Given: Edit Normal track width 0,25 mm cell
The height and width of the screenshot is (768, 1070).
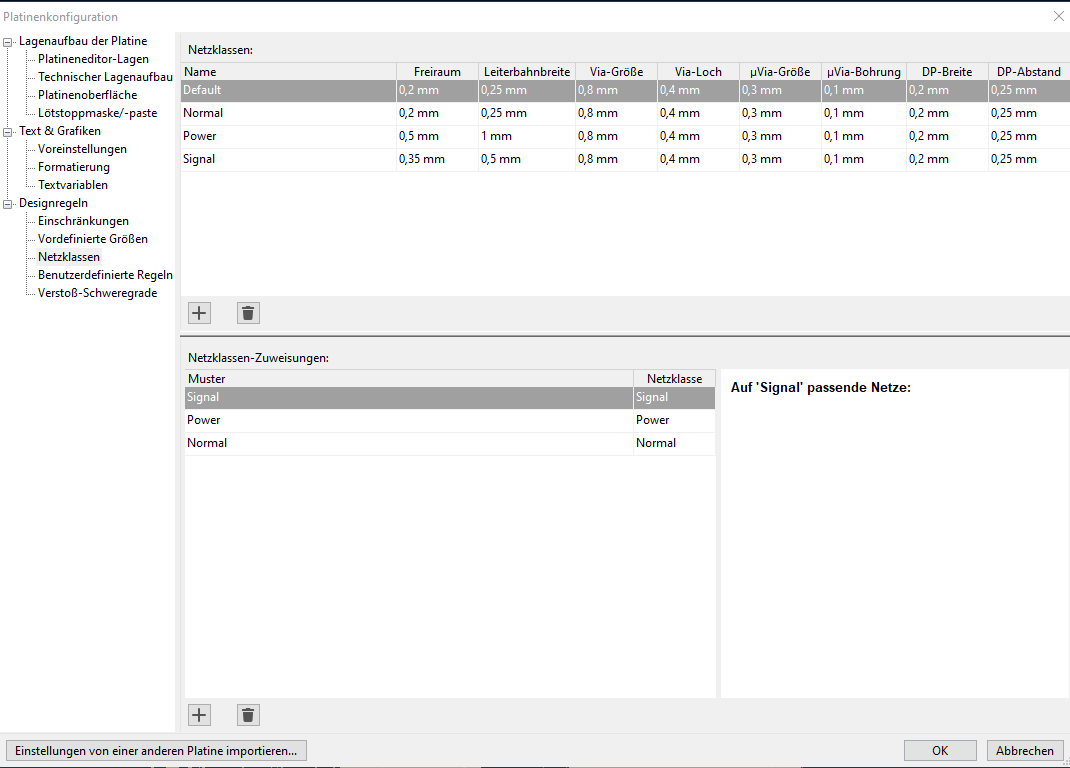Looking at the screenshot, I should point(527,113).
